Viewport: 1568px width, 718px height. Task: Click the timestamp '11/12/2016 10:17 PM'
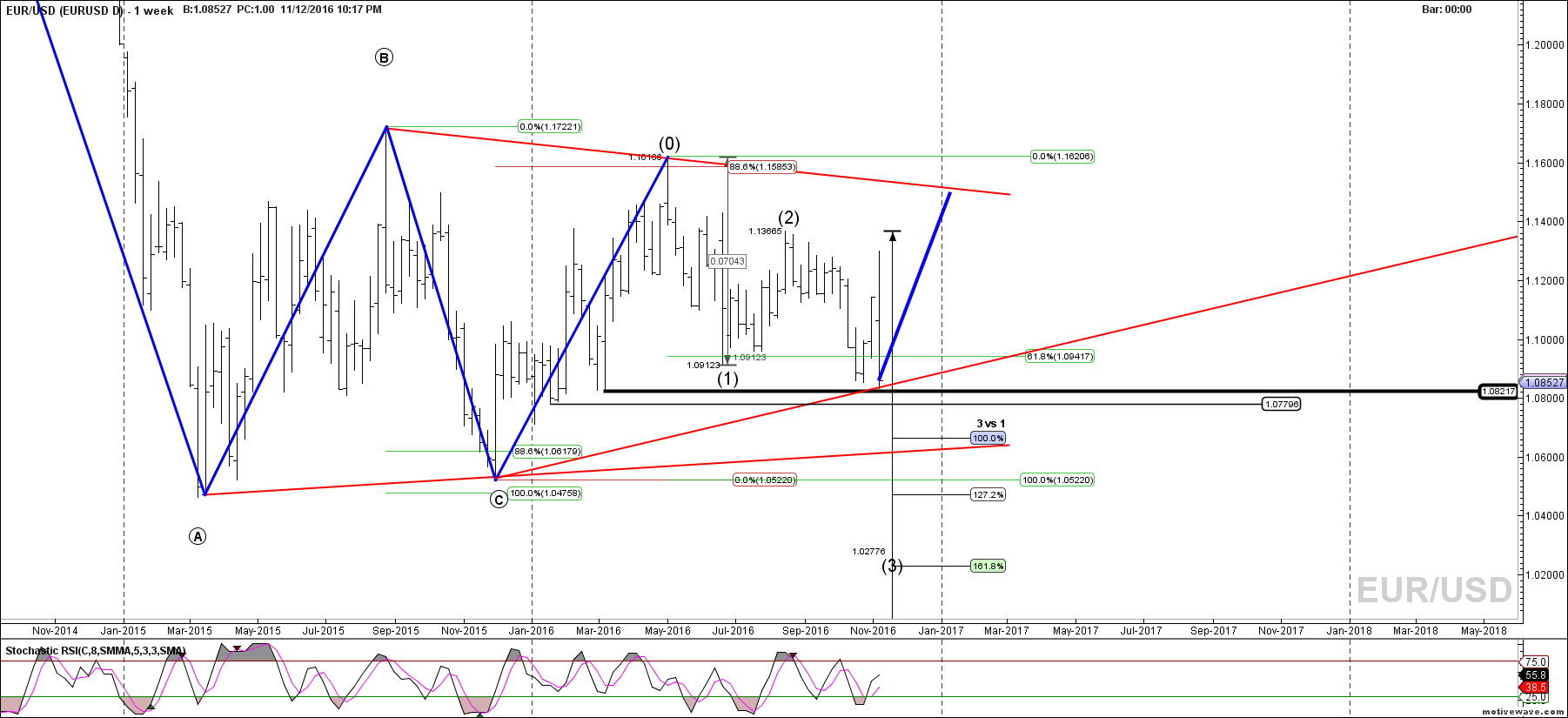pos(331,10)
